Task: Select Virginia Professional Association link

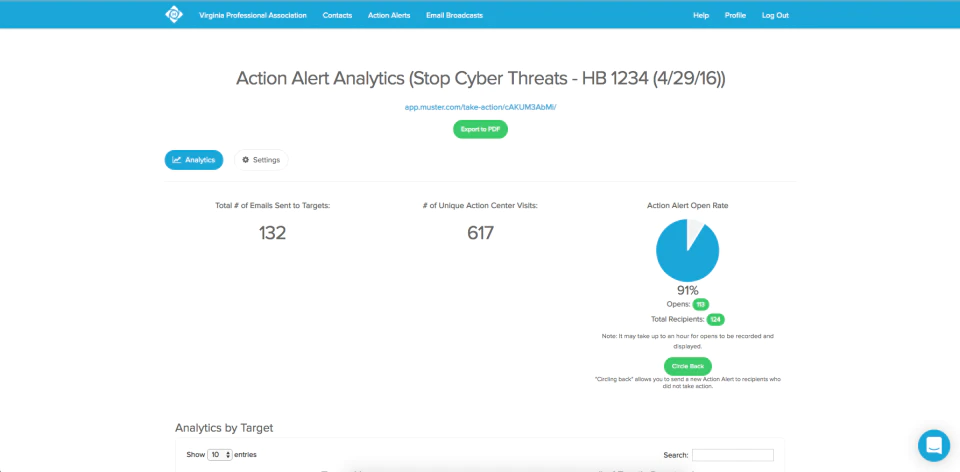Action: 253,15
